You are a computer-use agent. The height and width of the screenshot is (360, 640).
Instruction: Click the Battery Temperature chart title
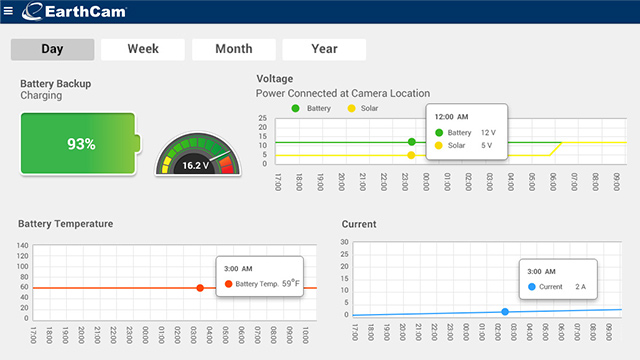pos(65,224)
